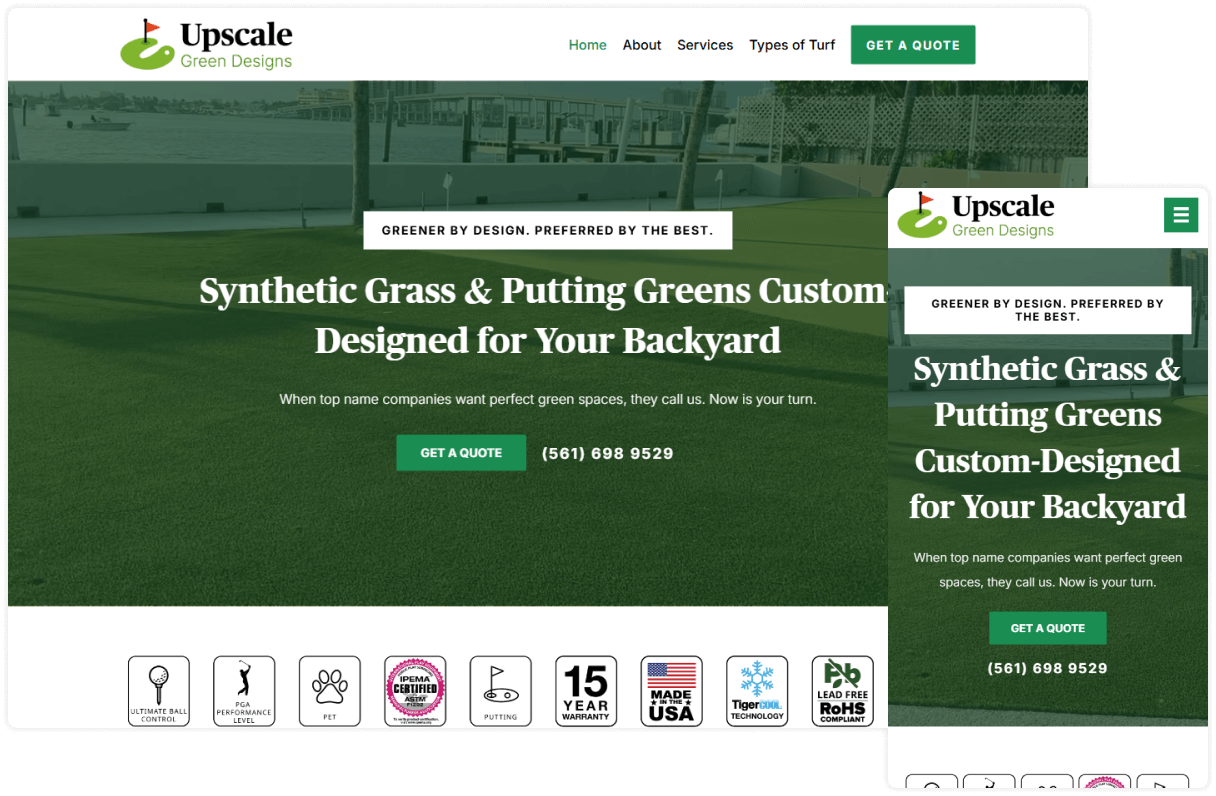Click the PGA Performance Level golfer icon
Viewport: 1216px width, 796px height.
click(x=244, y=690)
